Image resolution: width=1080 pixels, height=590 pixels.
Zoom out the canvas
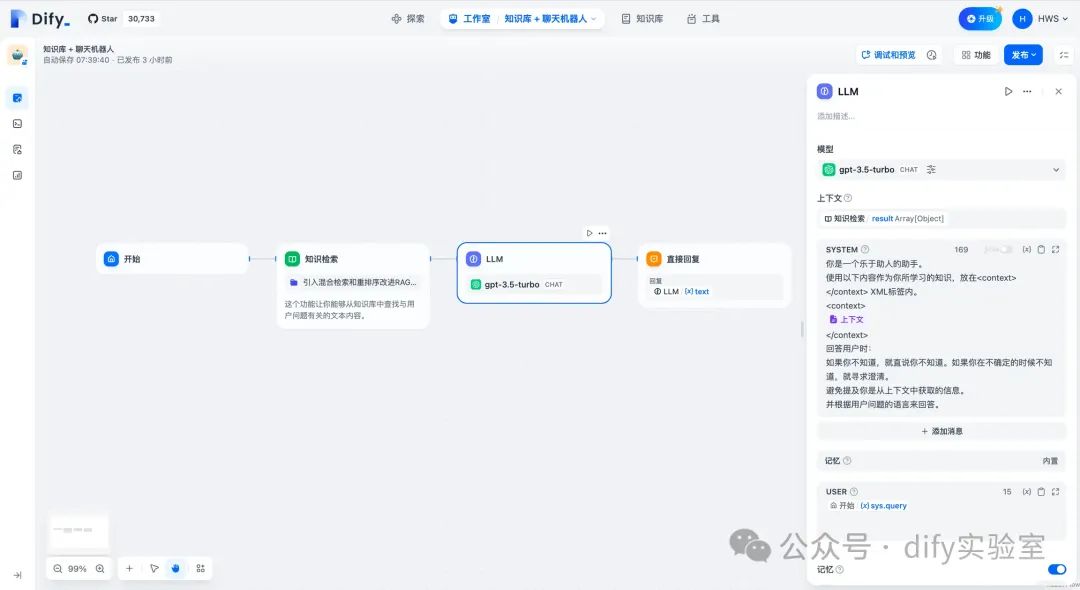coord(58,569)
